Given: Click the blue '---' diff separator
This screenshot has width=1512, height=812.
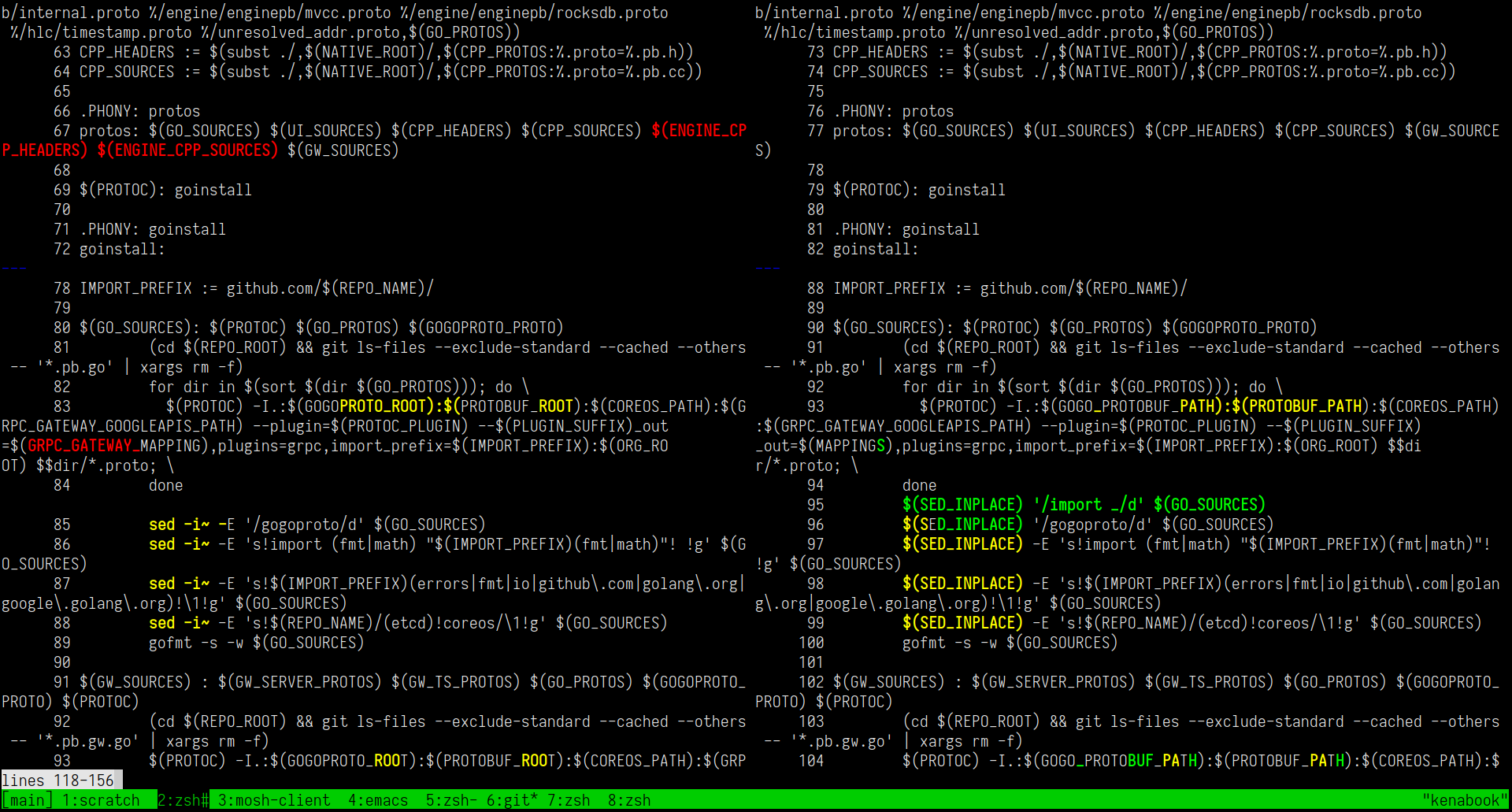Looking at the screenshot, I should point(13,268).
